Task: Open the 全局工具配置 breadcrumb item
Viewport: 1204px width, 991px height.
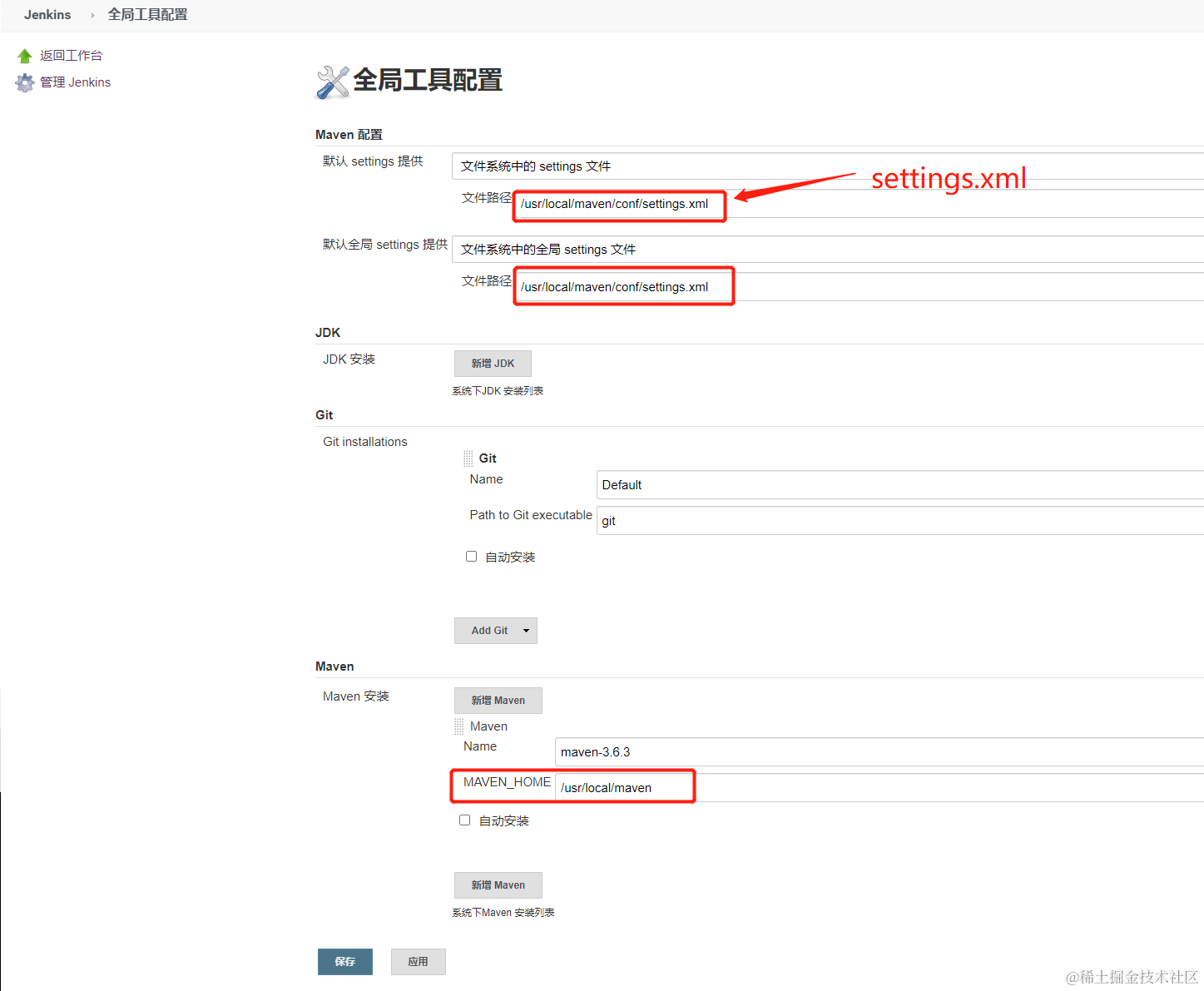Action: pyautogui.click(x=147, y=15)
